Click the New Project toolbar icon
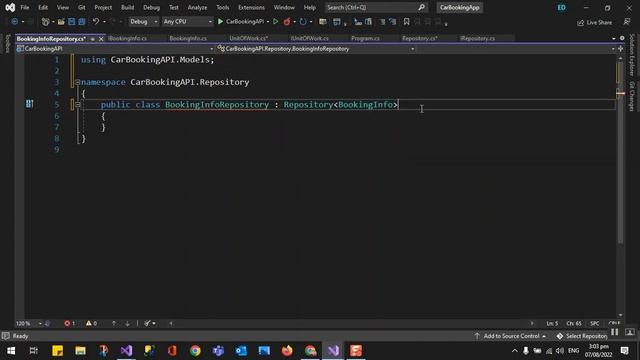 45,22
